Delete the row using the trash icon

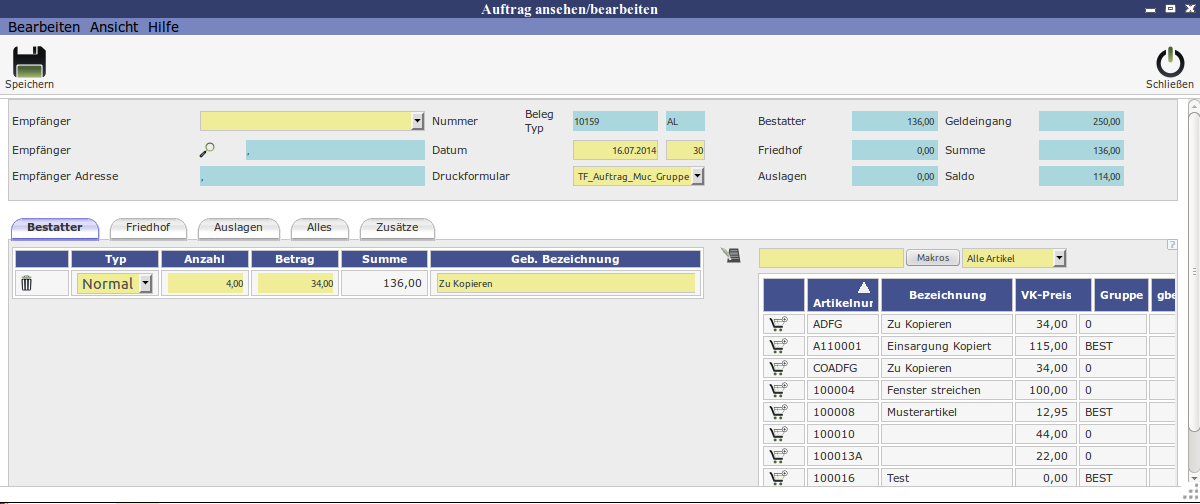click(x=27, y=284)
